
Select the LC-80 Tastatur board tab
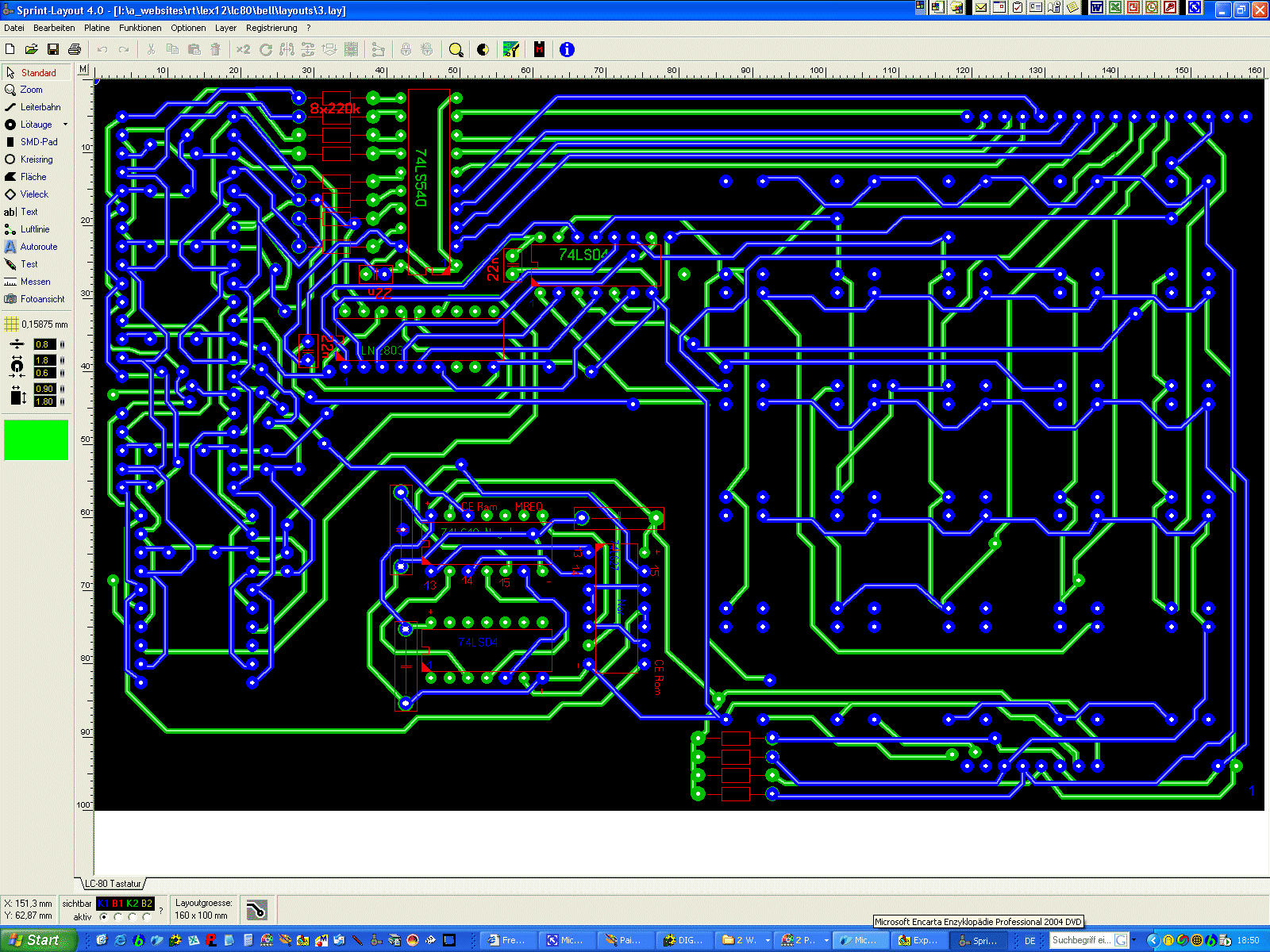113,884
